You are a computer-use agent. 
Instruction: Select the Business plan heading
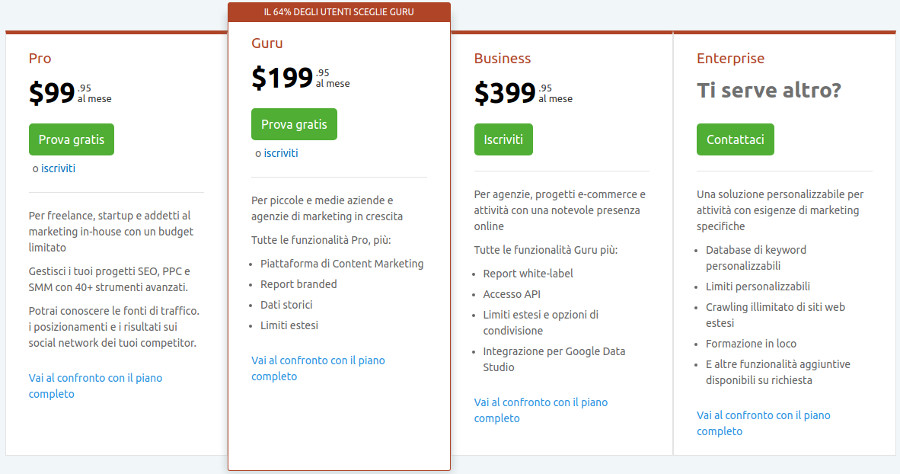point(502,59)
